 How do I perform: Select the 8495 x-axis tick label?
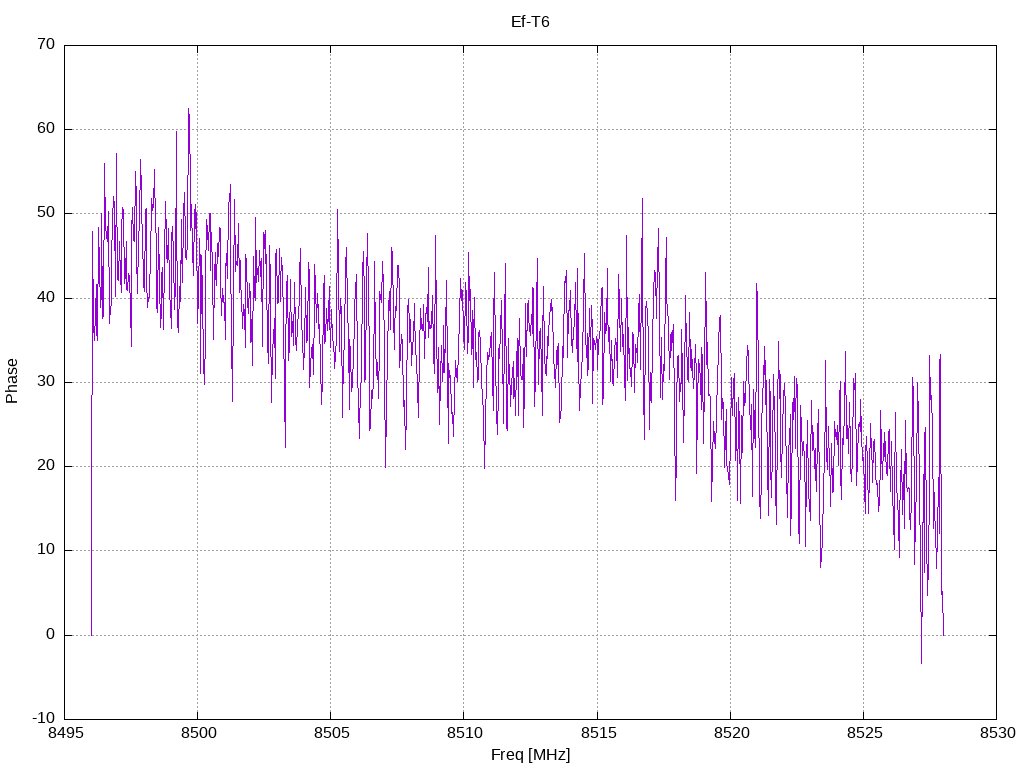(65, 733)
